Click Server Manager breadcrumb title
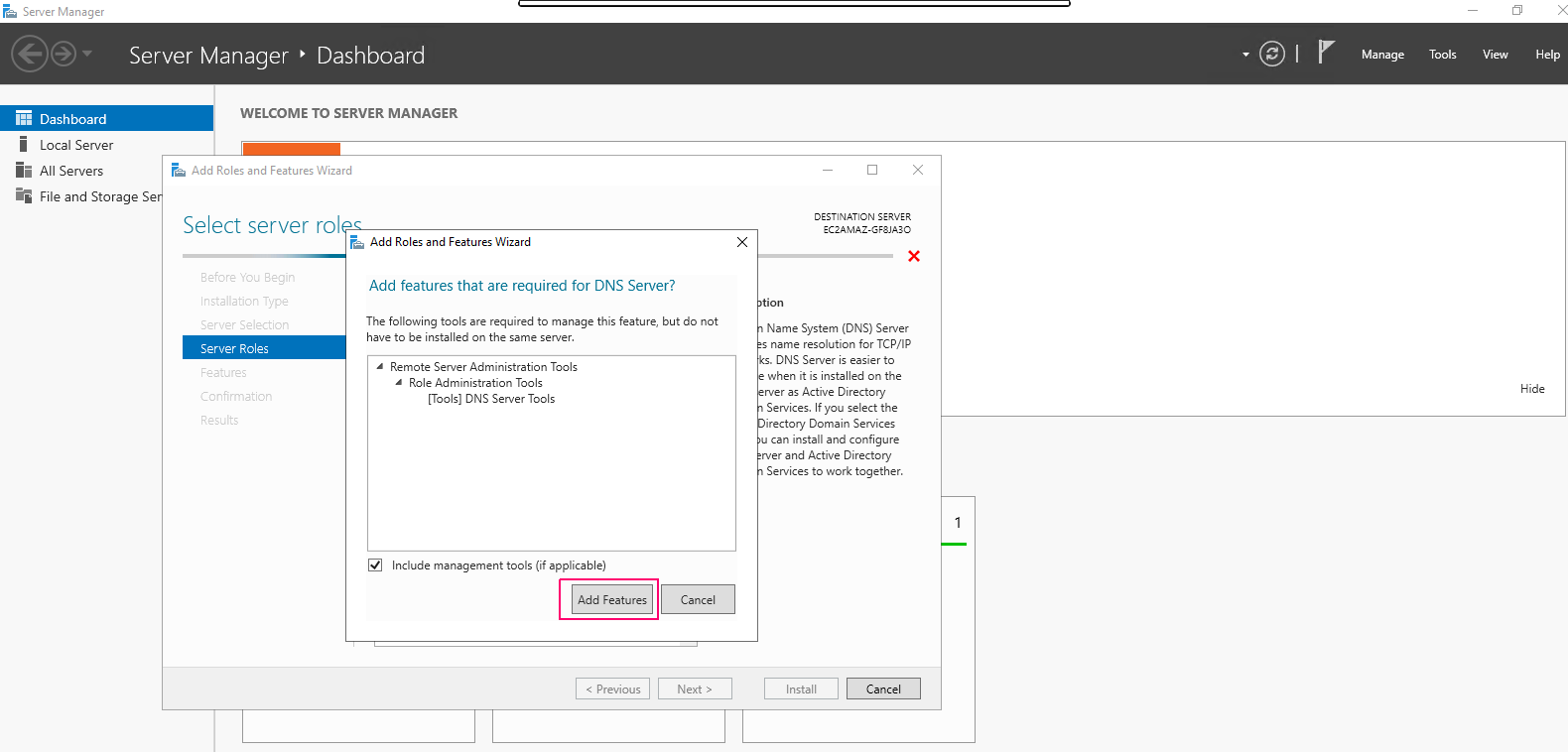 click(208, 56)
